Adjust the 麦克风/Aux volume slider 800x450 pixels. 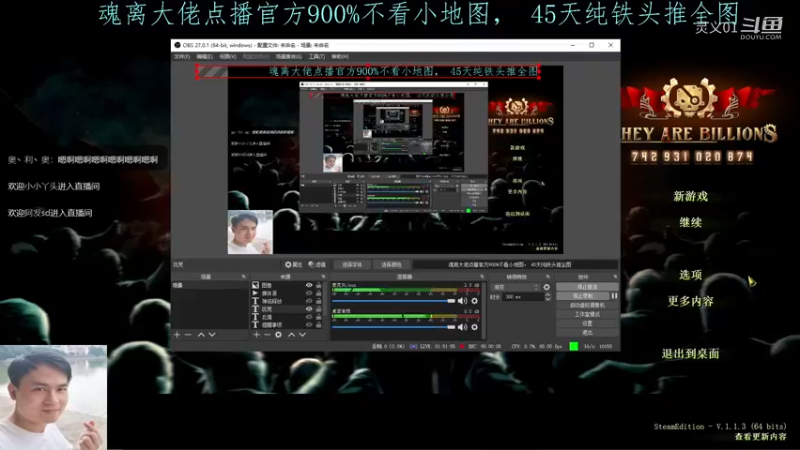(x=393, y=301)
